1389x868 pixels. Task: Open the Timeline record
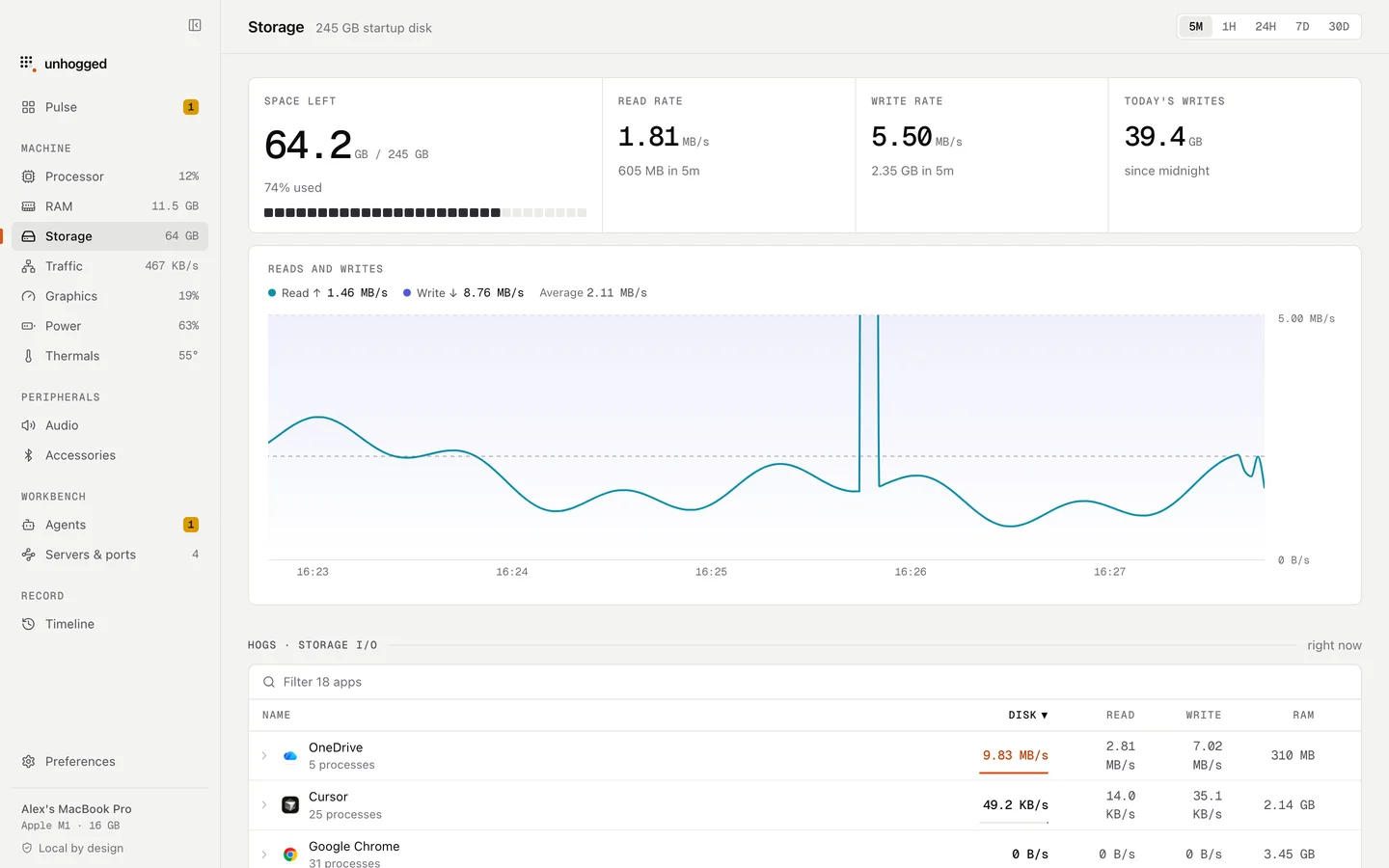110,624
